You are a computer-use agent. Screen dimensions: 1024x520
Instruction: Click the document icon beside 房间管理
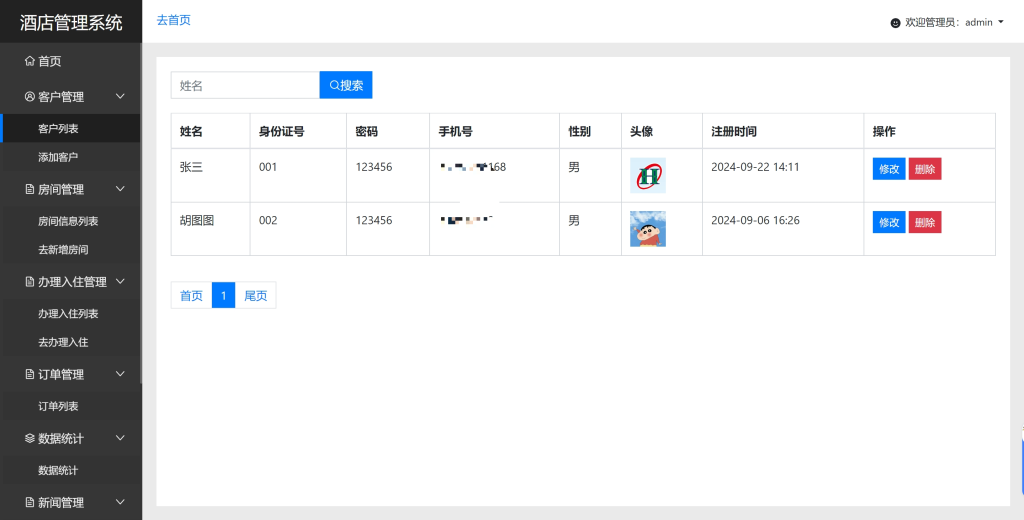(x=29, y=189)
